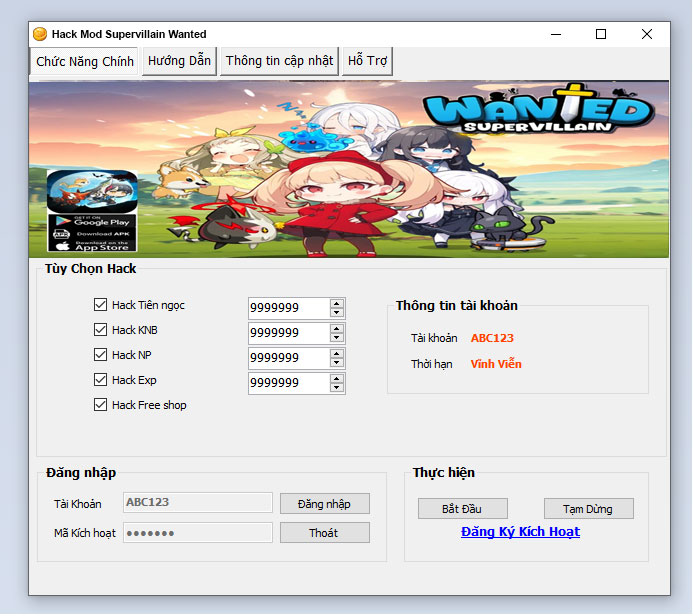The width and height of the screenshot is (693, 616).
Task: Open the Đăng Ký Kích Hoạt link
Action: tap(520, 532)
